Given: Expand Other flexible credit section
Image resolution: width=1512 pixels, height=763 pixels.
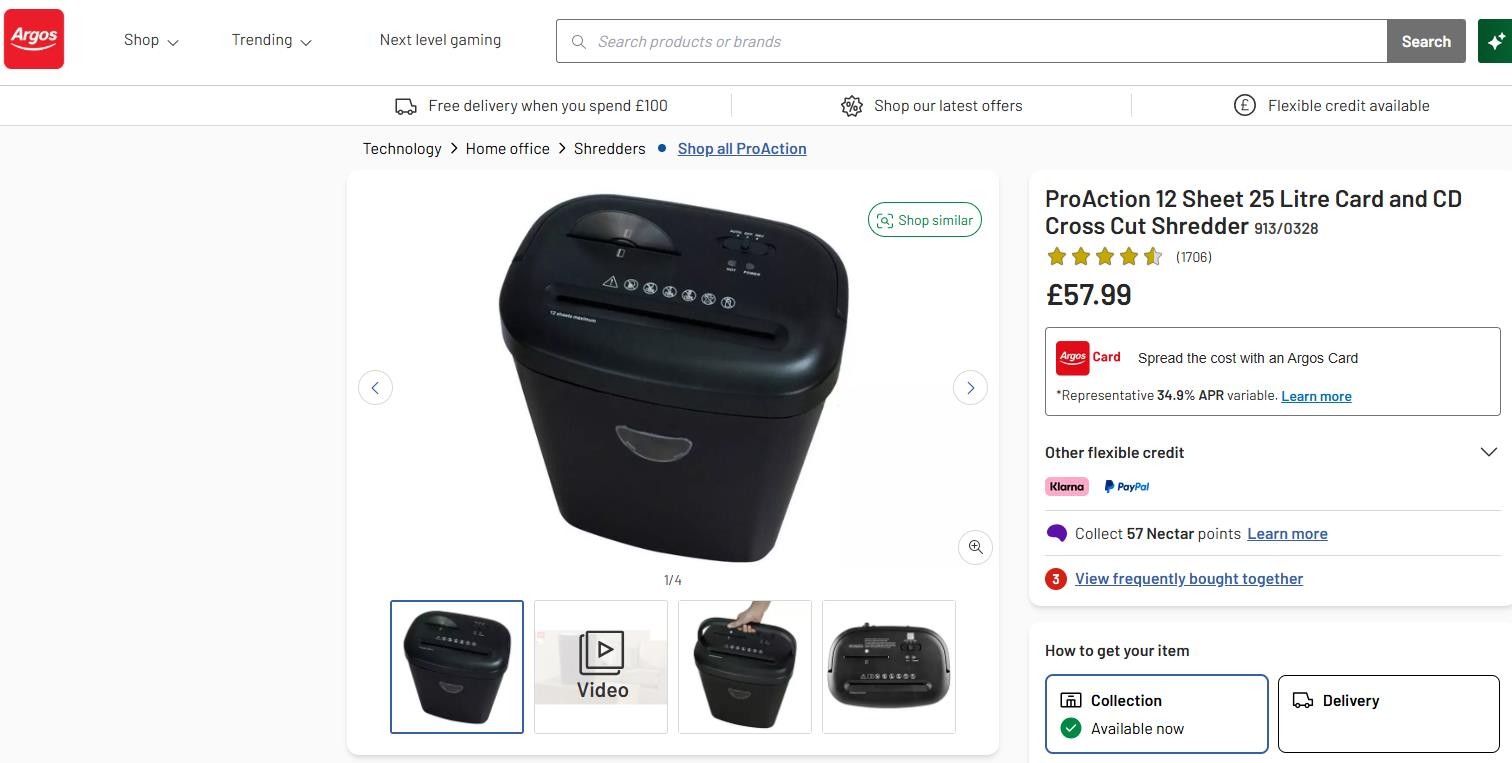Looking at the screenshot, I should (x=1488, y=452).
